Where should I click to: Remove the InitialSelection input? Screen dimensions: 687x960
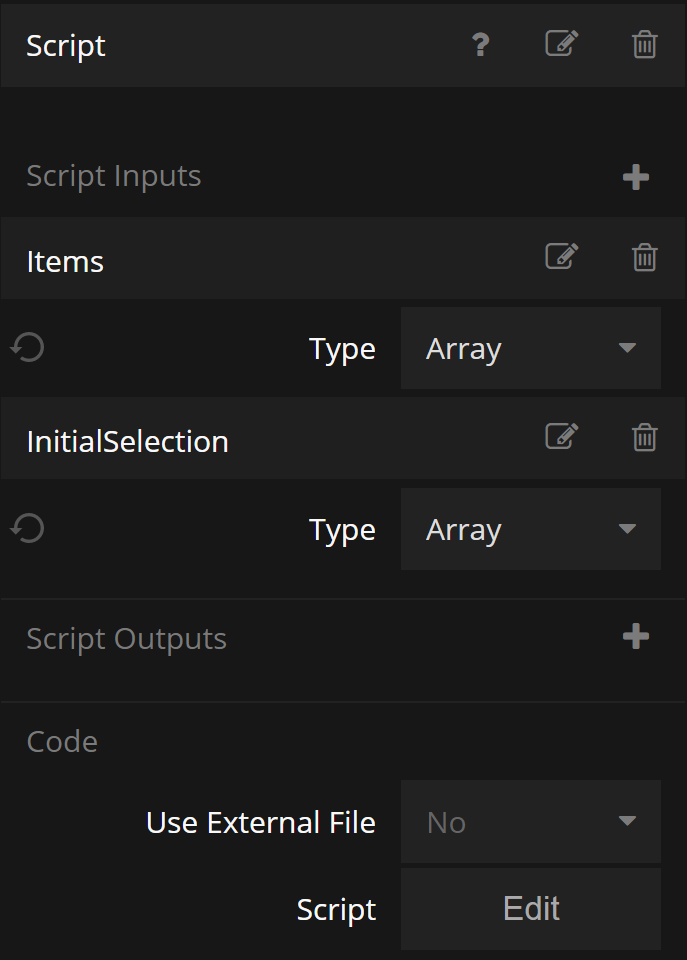(x=645, y=437)
